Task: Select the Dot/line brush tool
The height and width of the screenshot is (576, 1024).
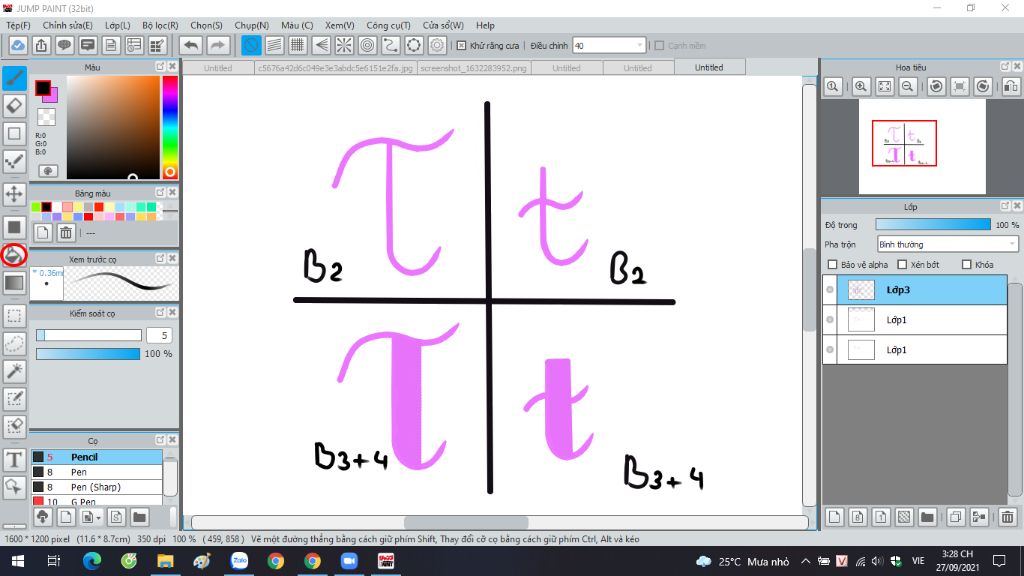Action: [14, 161]
